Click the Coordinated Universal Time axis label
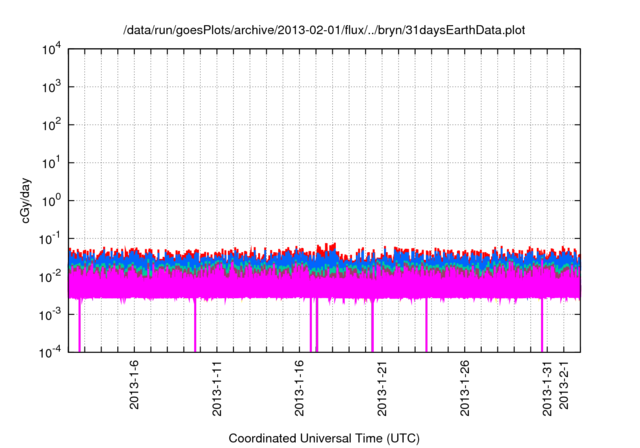 [323, 438]
